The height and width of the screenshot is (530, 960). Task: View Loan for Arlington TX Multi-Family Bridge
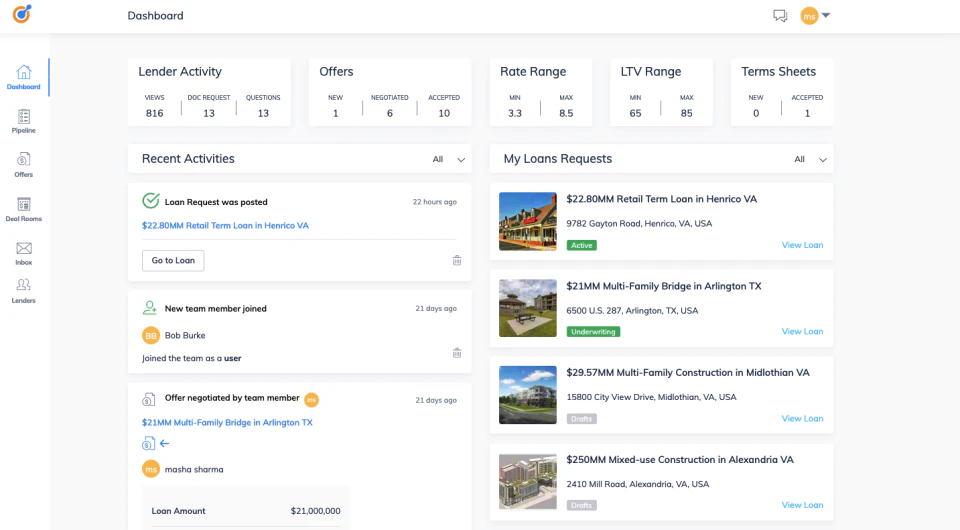pos(802,331)
